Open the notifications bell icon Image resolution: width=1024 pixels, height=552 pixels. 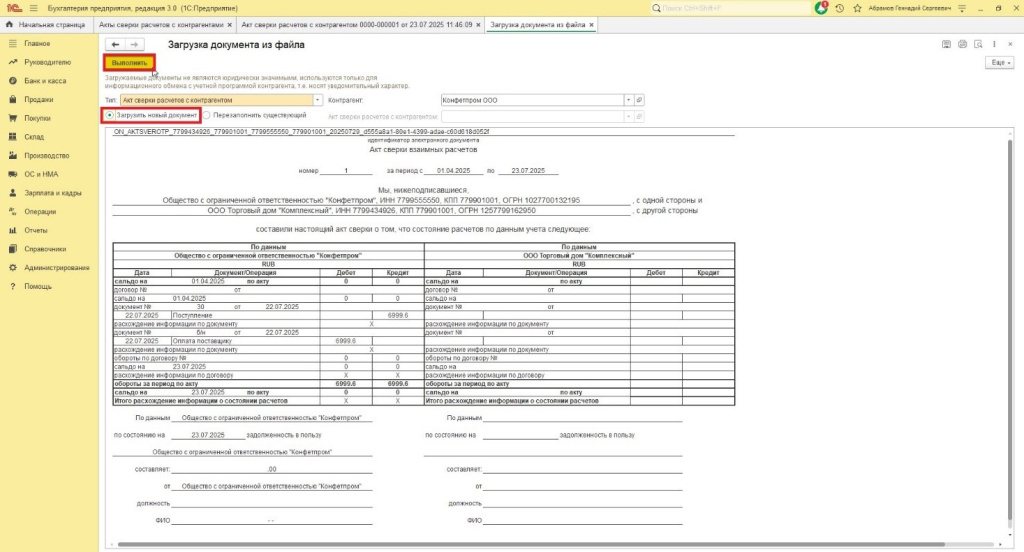click(821, 7)
